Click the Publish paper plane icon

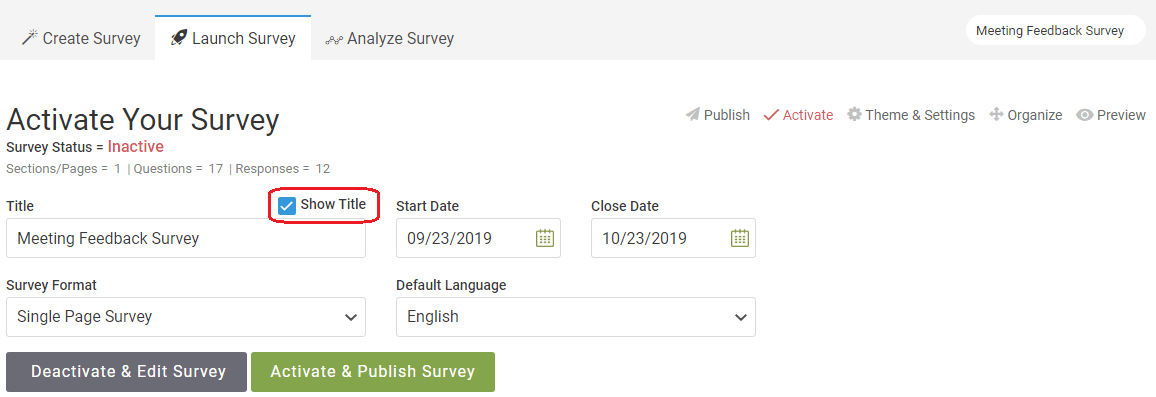click(692, 115)
